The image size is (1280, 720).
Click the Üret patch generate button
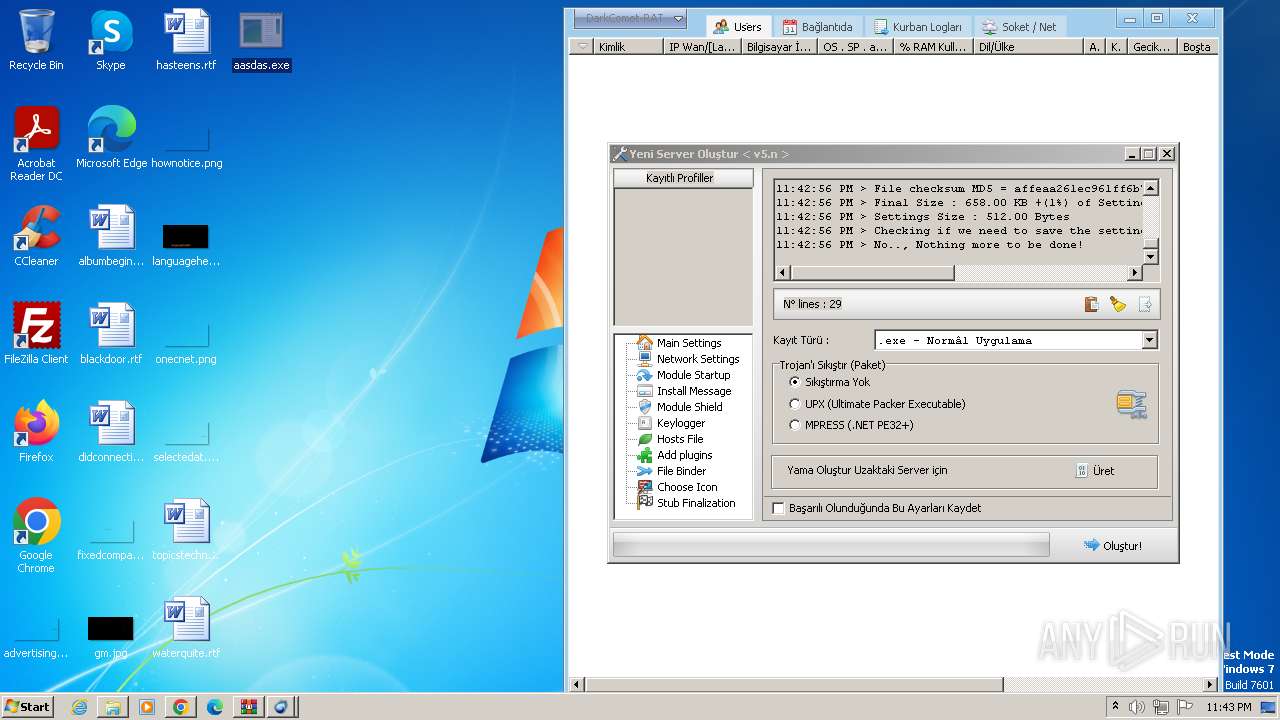pos(1095,470)
